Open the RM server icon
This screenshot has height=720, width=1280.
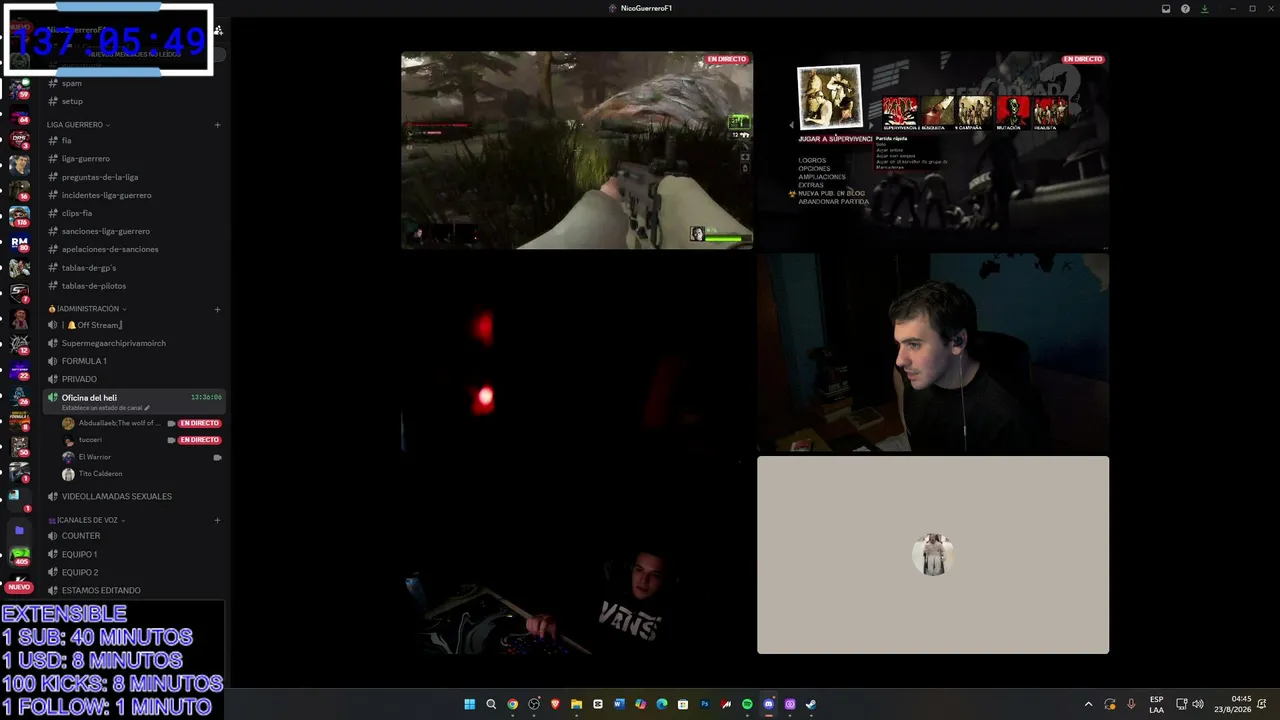click(x=19, y=242)
